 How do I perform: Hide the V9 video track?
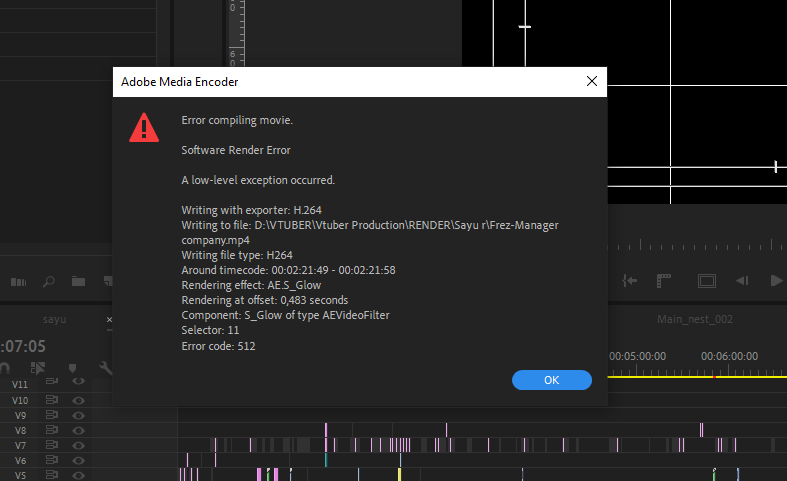(78, 415)
